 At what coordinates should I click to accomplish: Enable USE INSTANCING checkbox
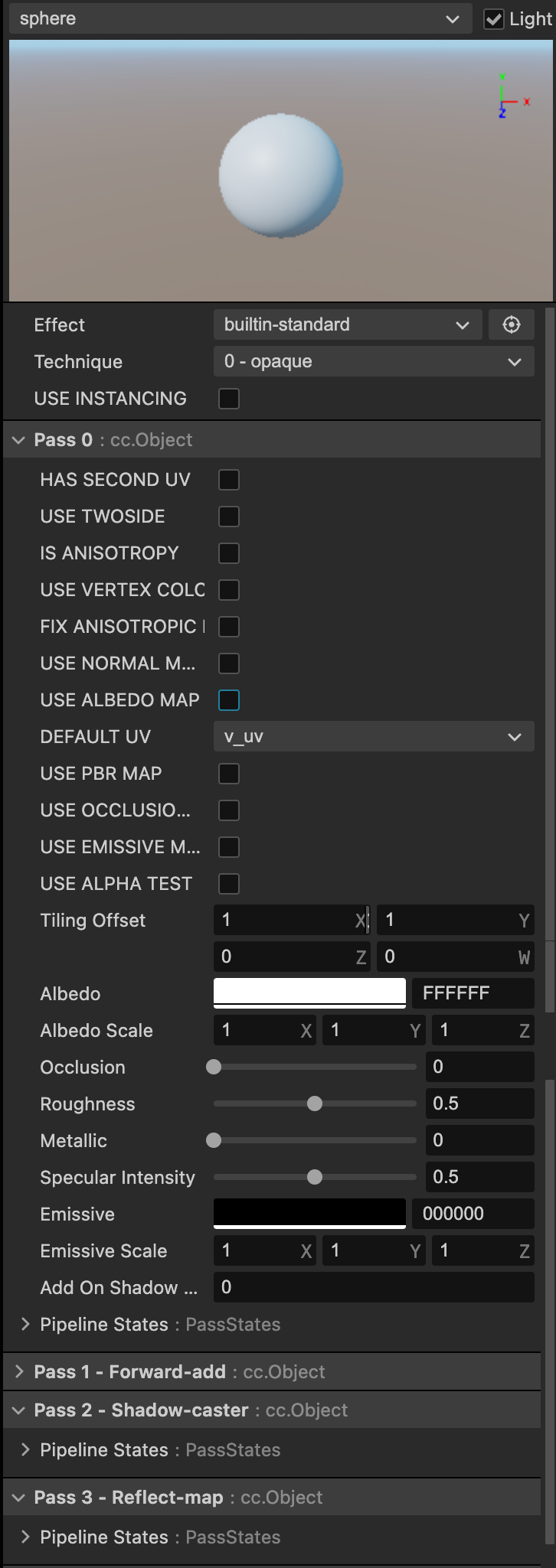tap(229, 399)
